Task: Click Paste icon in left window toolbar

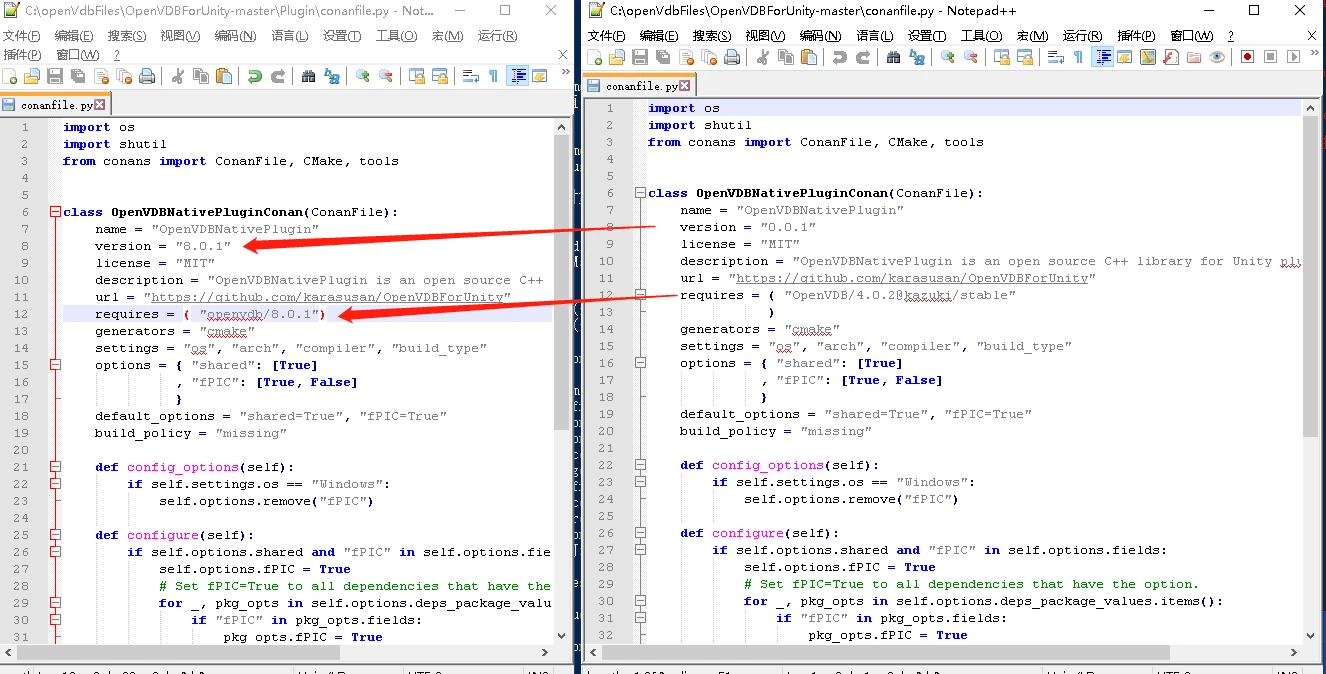Action: pos(224,76)
